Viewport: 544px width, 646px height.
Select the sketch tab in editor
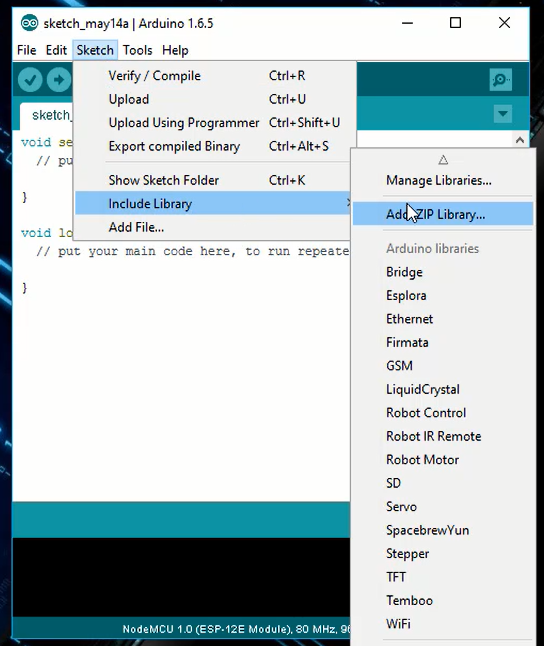pos(47,115)
